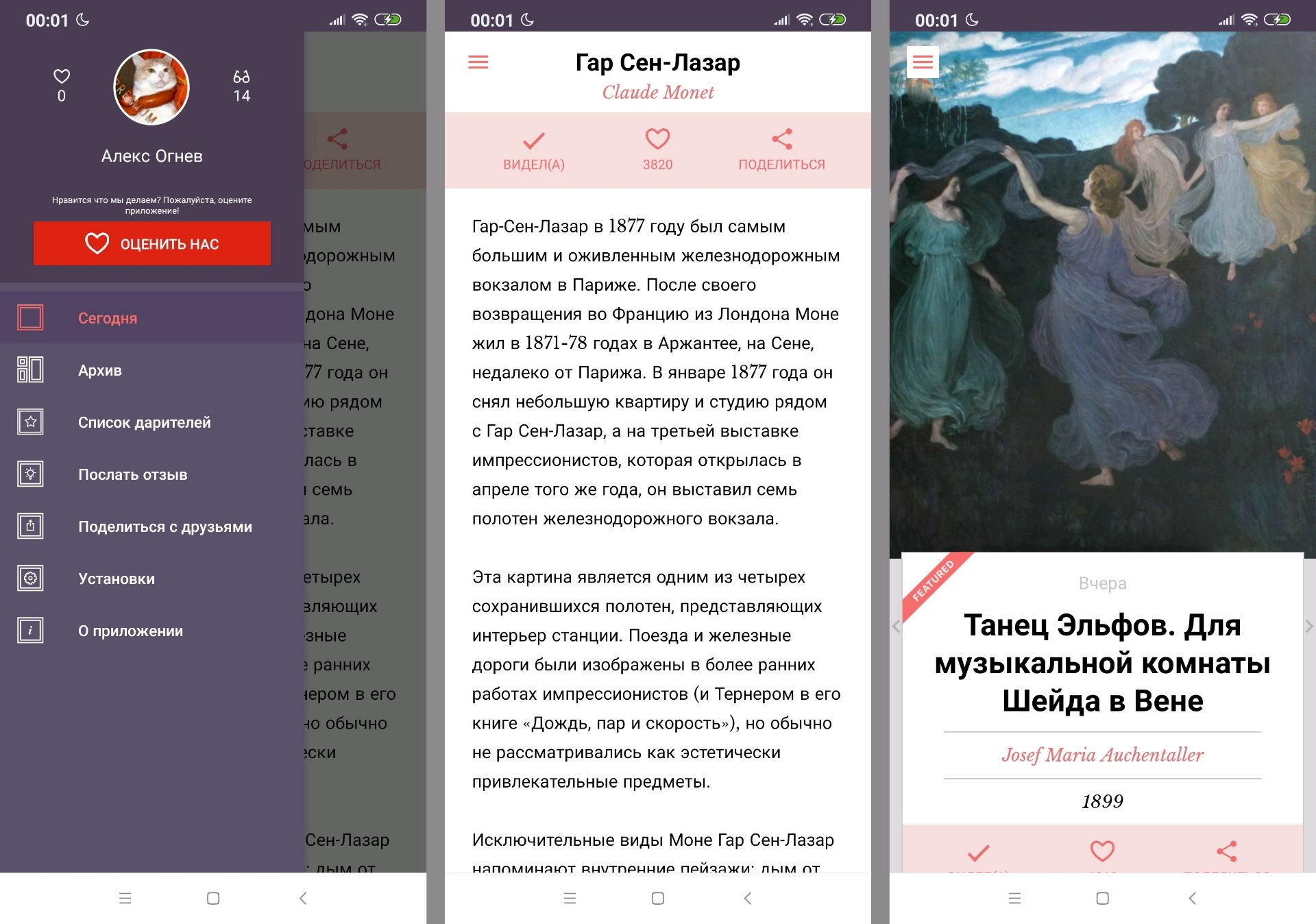Tap Android recents button on the first screen
Screen dimensions: 1316x924
(125, 898)
